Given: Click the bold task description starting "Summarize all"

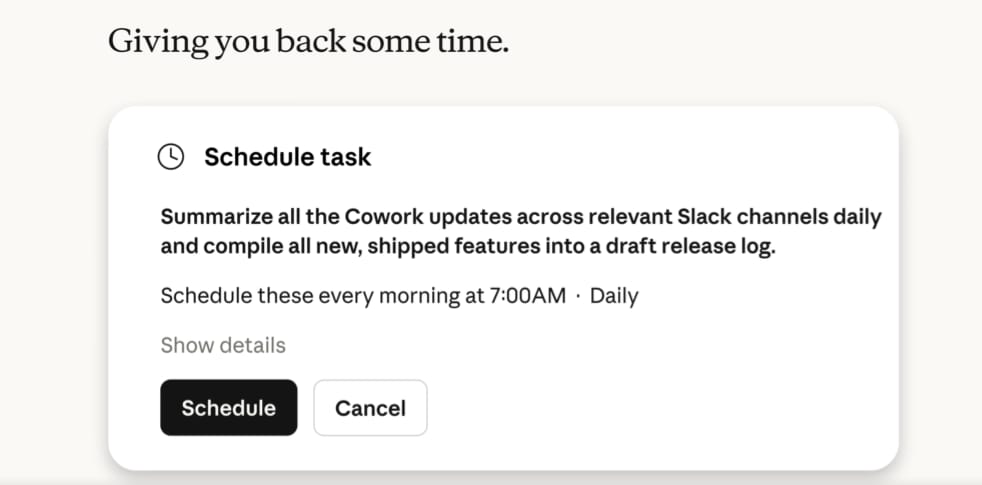Looking at the screenshot, I should [520, 232].
